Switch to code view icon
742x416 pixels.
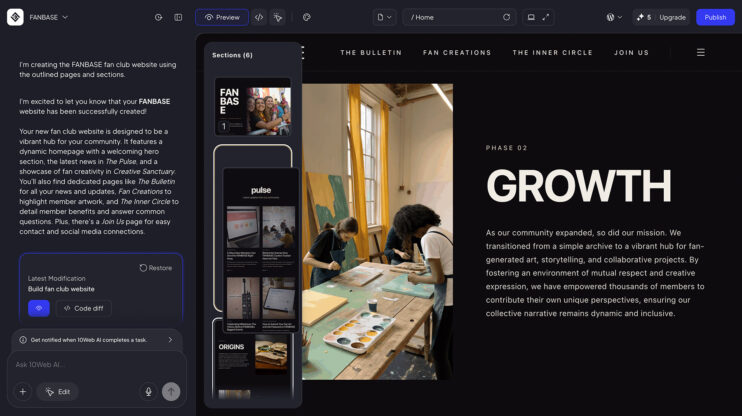[x=259, y=17]
